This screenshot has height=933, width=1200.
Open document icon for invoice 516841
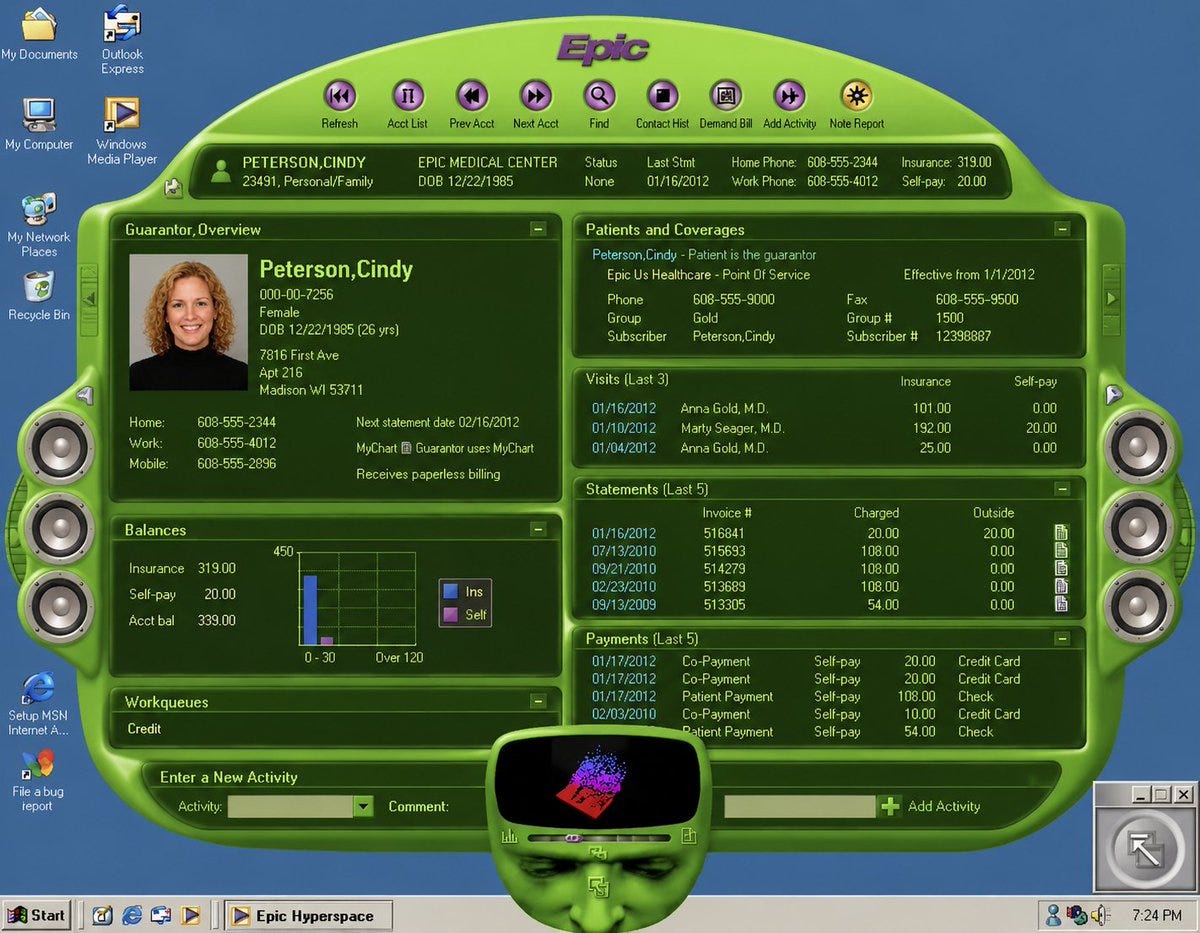pyautogui.click(x=1061, y=533)
